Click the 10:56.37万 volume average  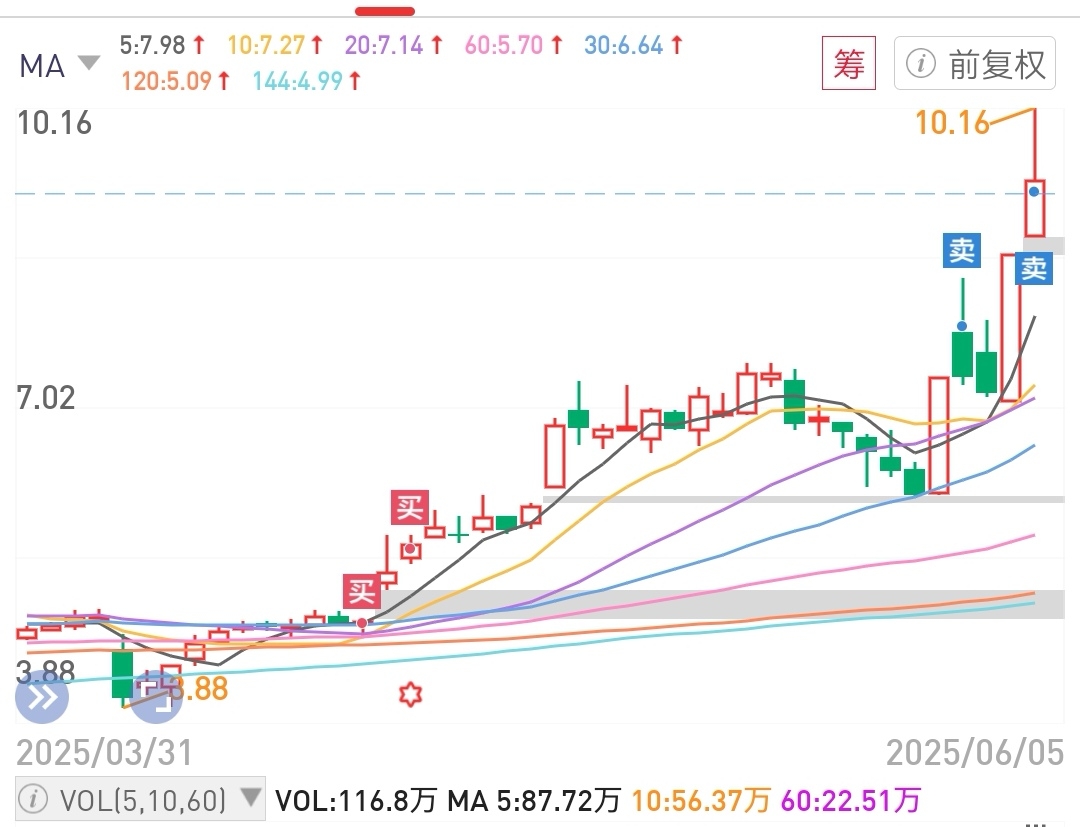click(700, 800)
